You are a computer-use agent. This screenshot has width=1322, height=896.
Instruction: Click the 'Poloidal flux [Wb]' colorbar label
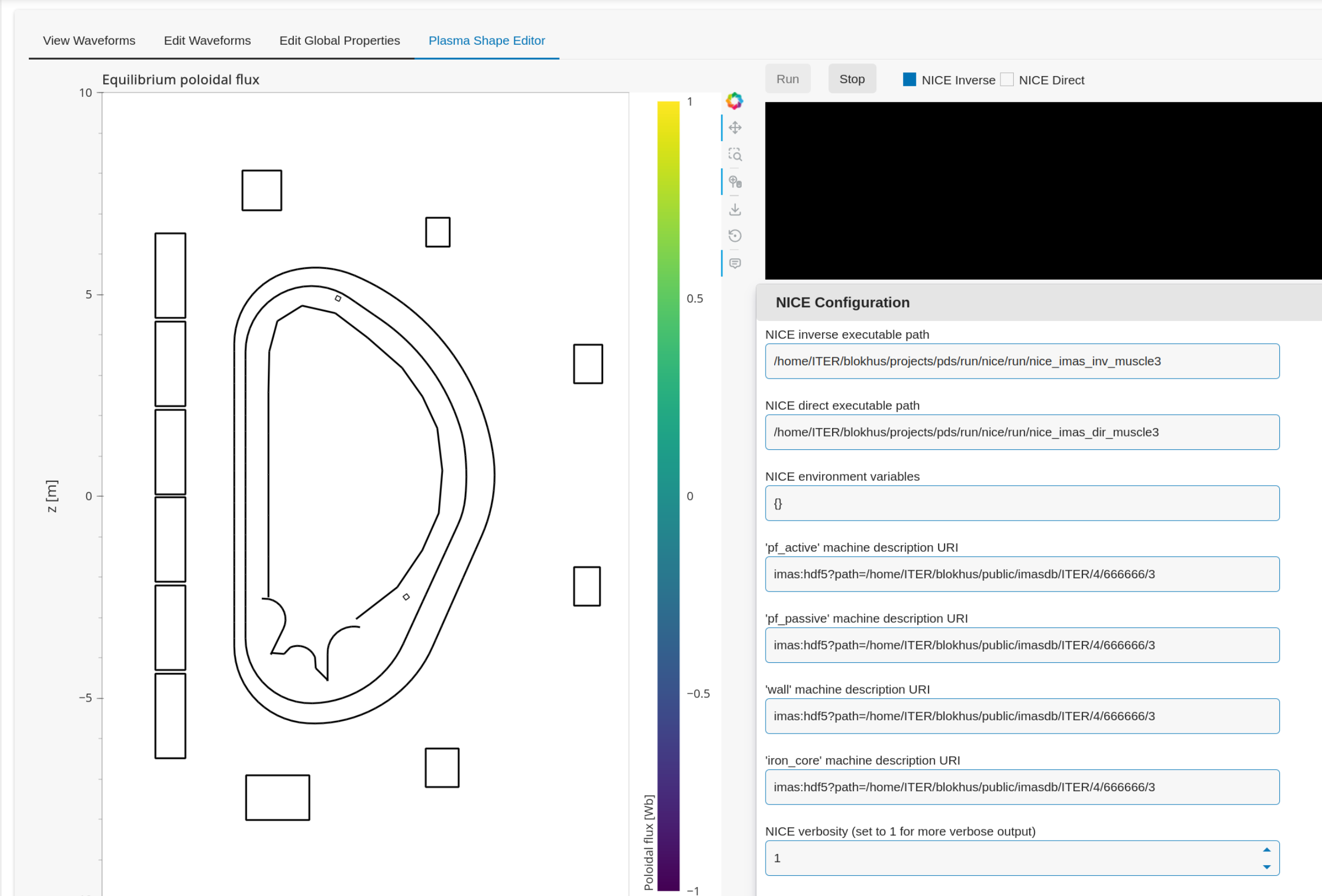[648, 843]
